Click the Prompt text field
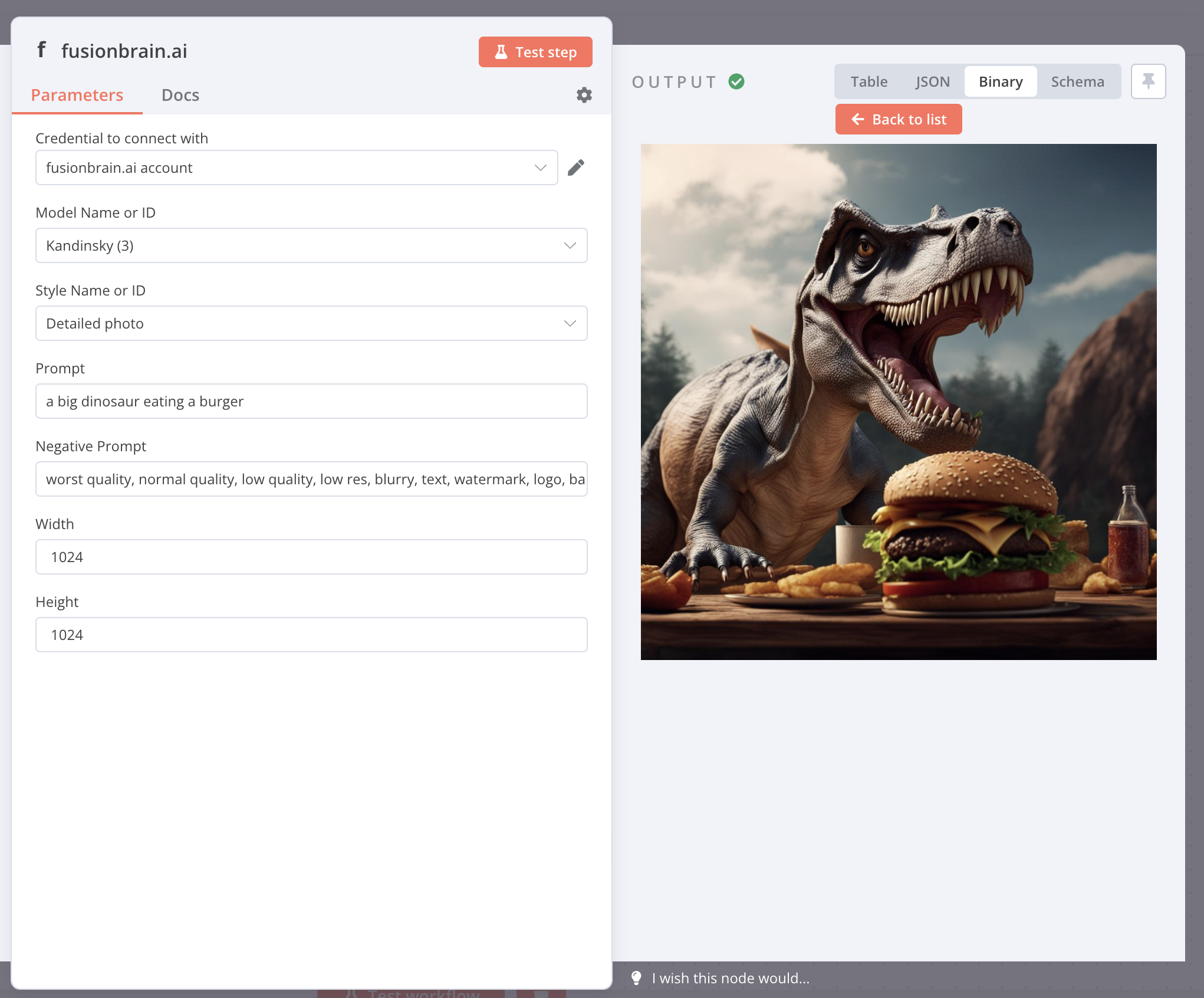 click(x=311, y=401)
